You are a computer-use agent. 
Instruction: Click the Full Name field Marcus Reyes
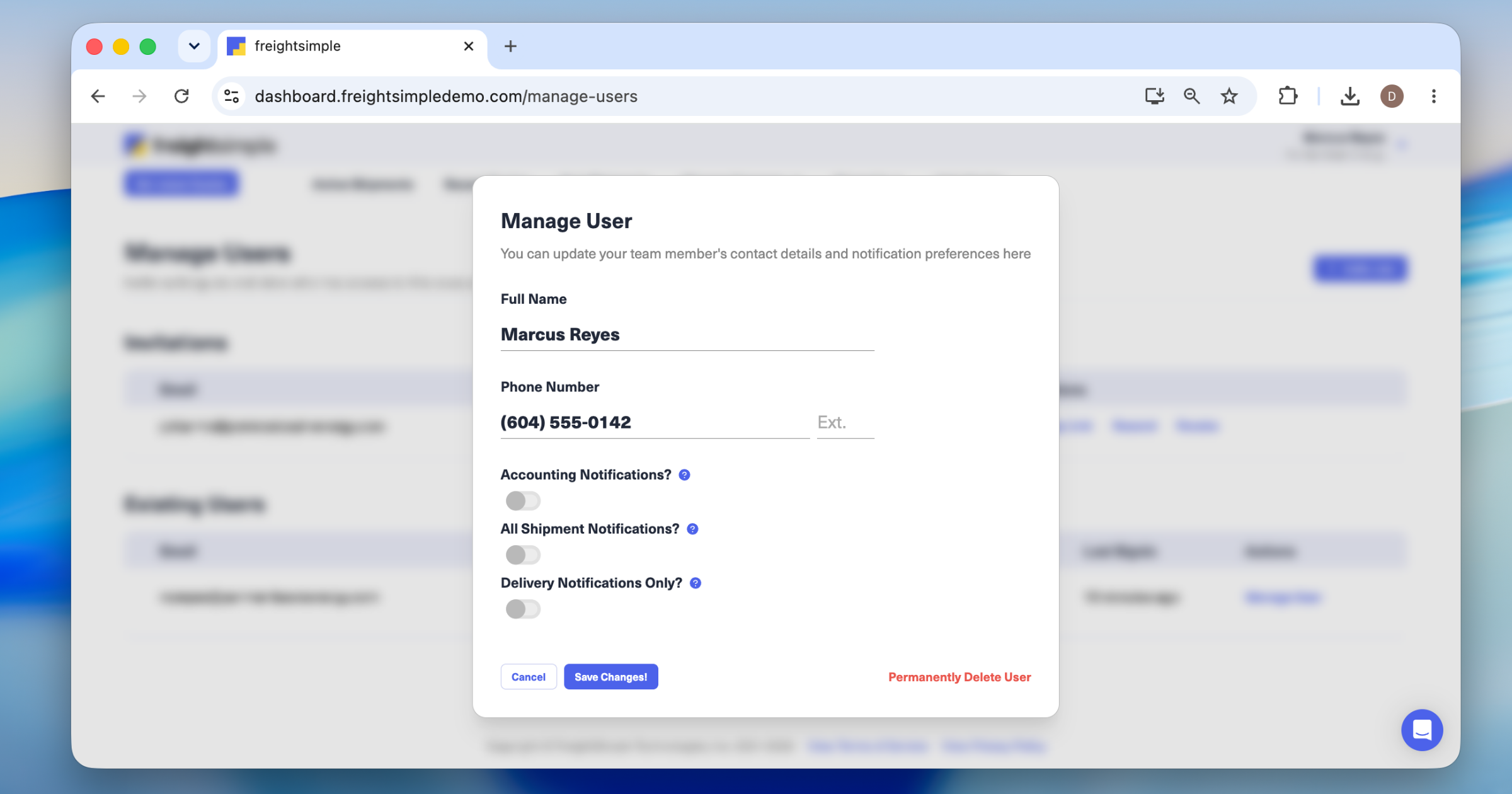pyautogui.click(x=687, y=335)
